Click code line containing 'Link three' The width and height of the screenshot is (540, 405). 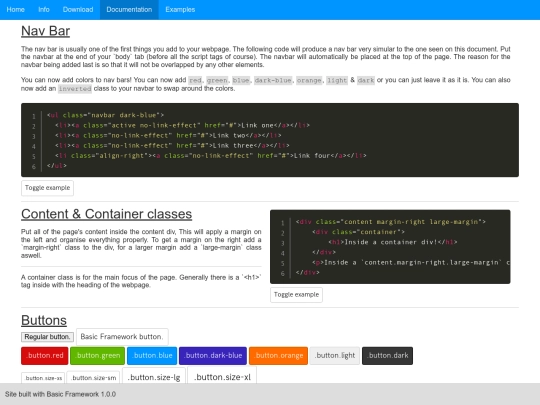(x=172, y=146)
